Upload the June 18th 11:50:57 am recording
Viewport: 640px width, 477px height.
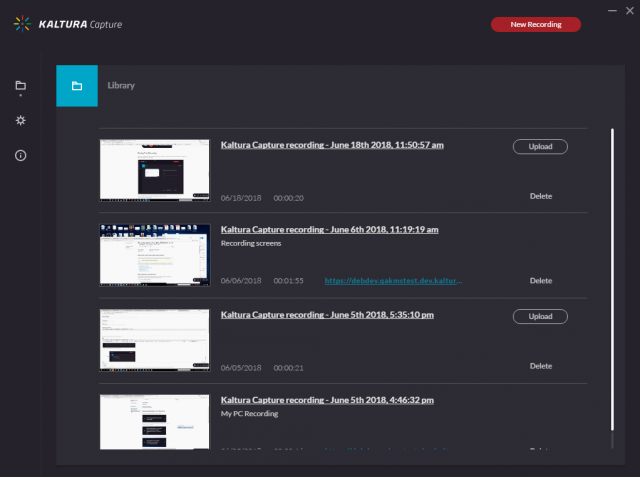click(x=540, y=146)
